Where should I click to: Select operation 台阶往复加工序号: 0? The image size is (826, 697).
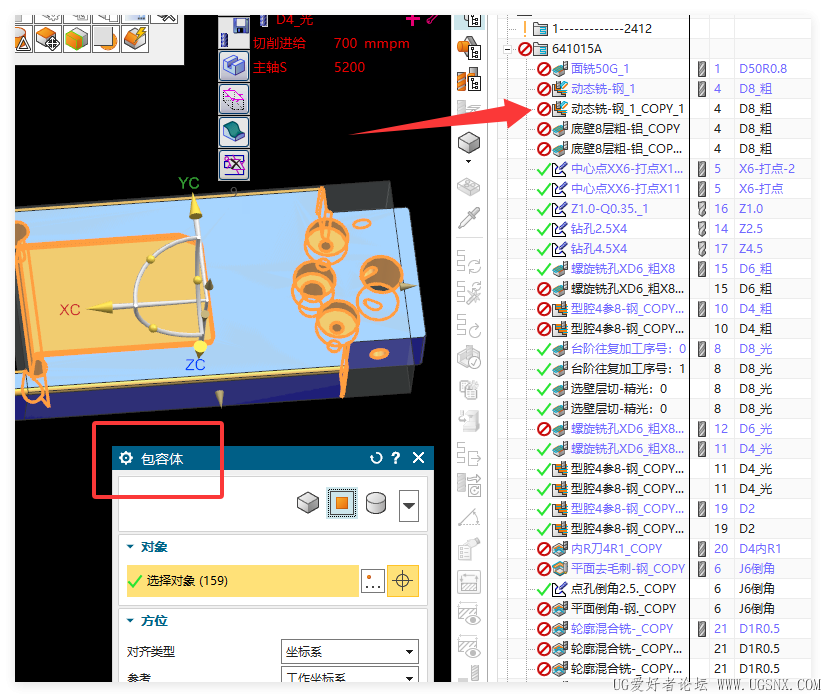tap(628, 349)
